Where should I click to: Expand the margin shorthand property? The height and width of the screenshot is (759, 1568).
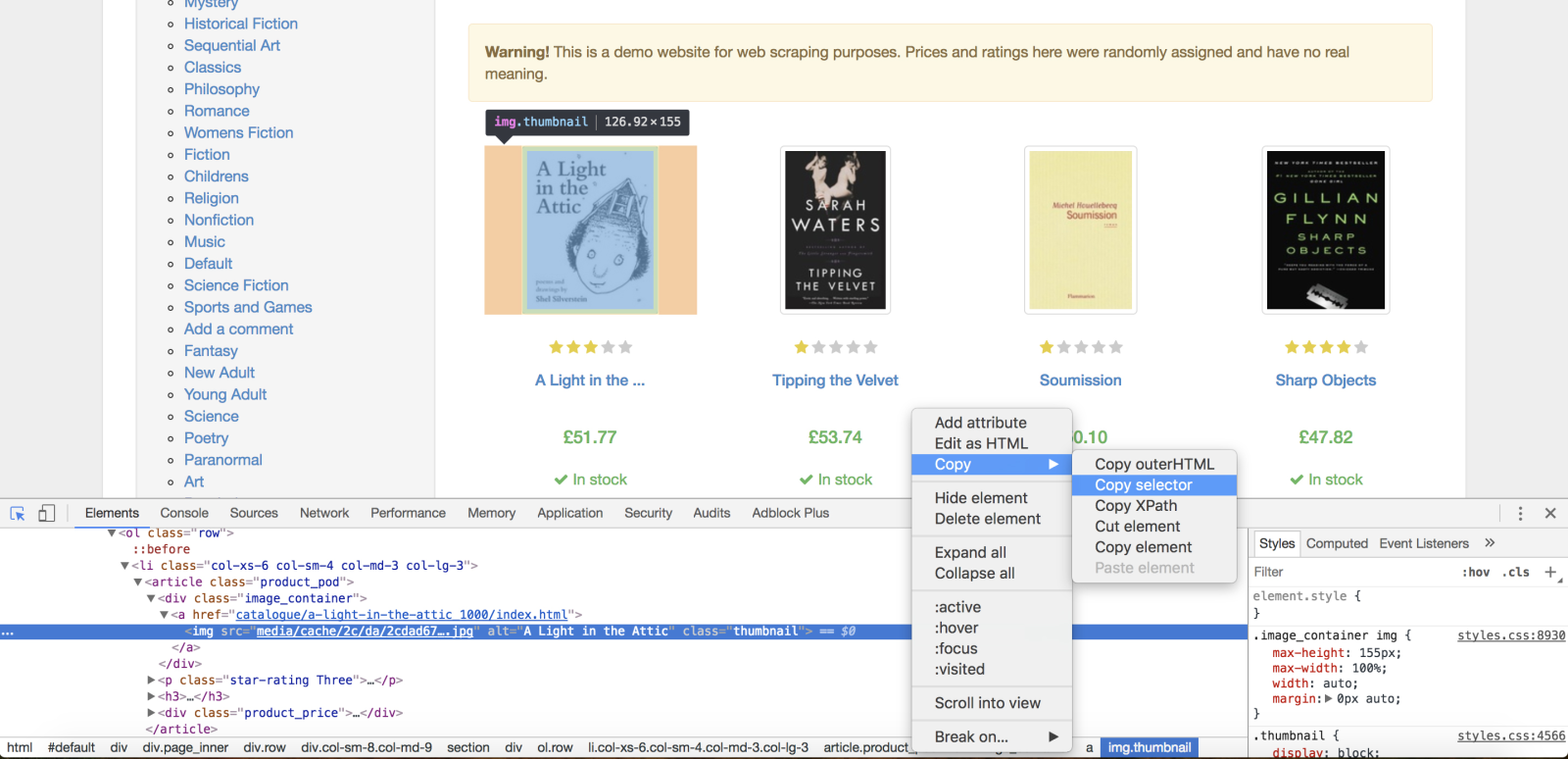pyautogui.click(x=1328, y=699)
